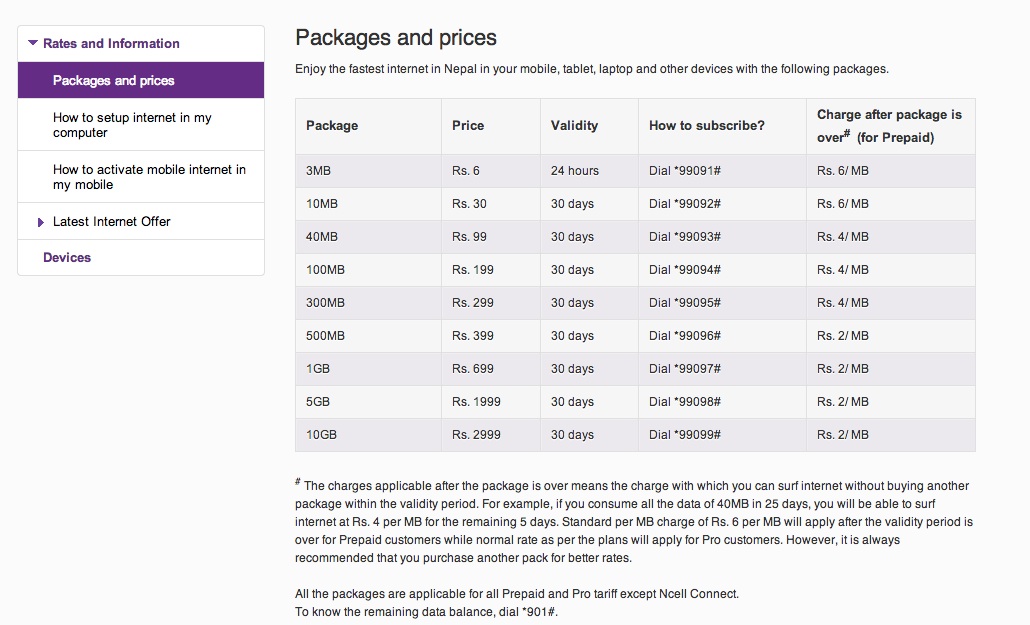Click the Dial *99098# subscribe code
This screenshot has height=625, width=1030.
coord(685,402)
